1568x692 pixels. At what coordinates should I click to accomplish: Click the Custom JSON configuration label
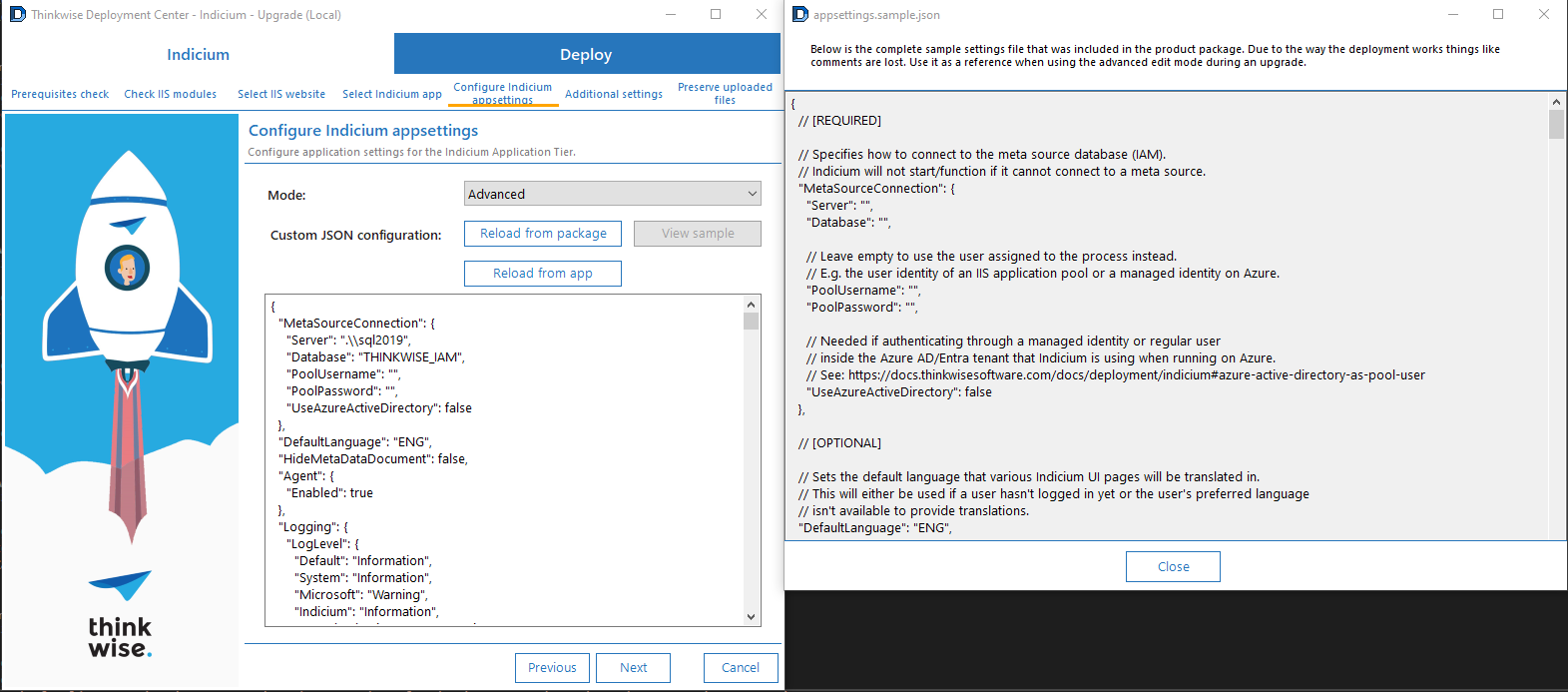click(x=355, y=236)
